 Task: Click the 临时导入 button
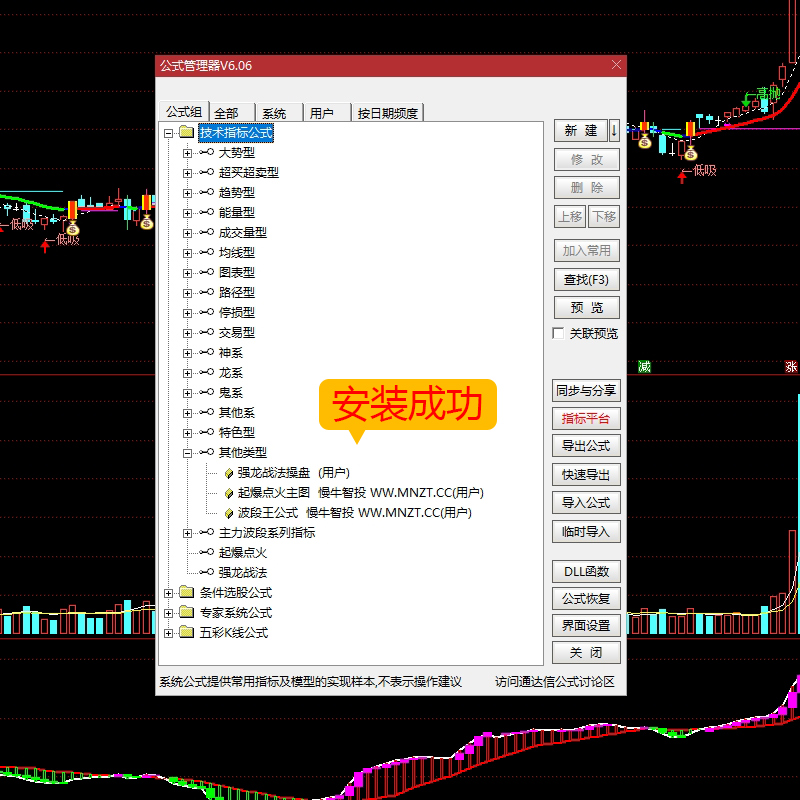click(586, 532)
